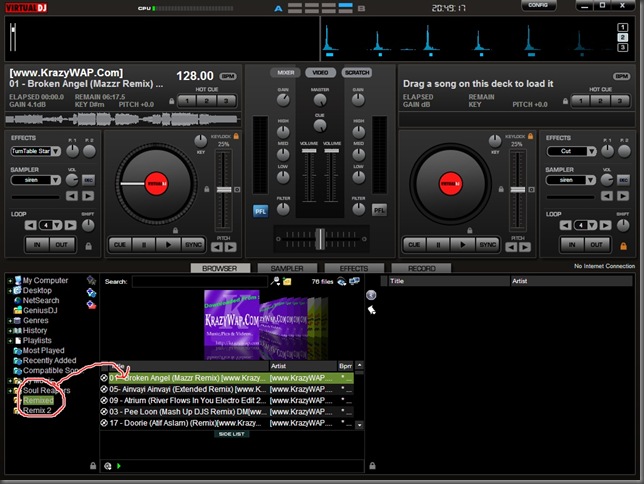Click the crossfader slider
The height and width of the screenshot is (484, 644).
pos(320,239)
